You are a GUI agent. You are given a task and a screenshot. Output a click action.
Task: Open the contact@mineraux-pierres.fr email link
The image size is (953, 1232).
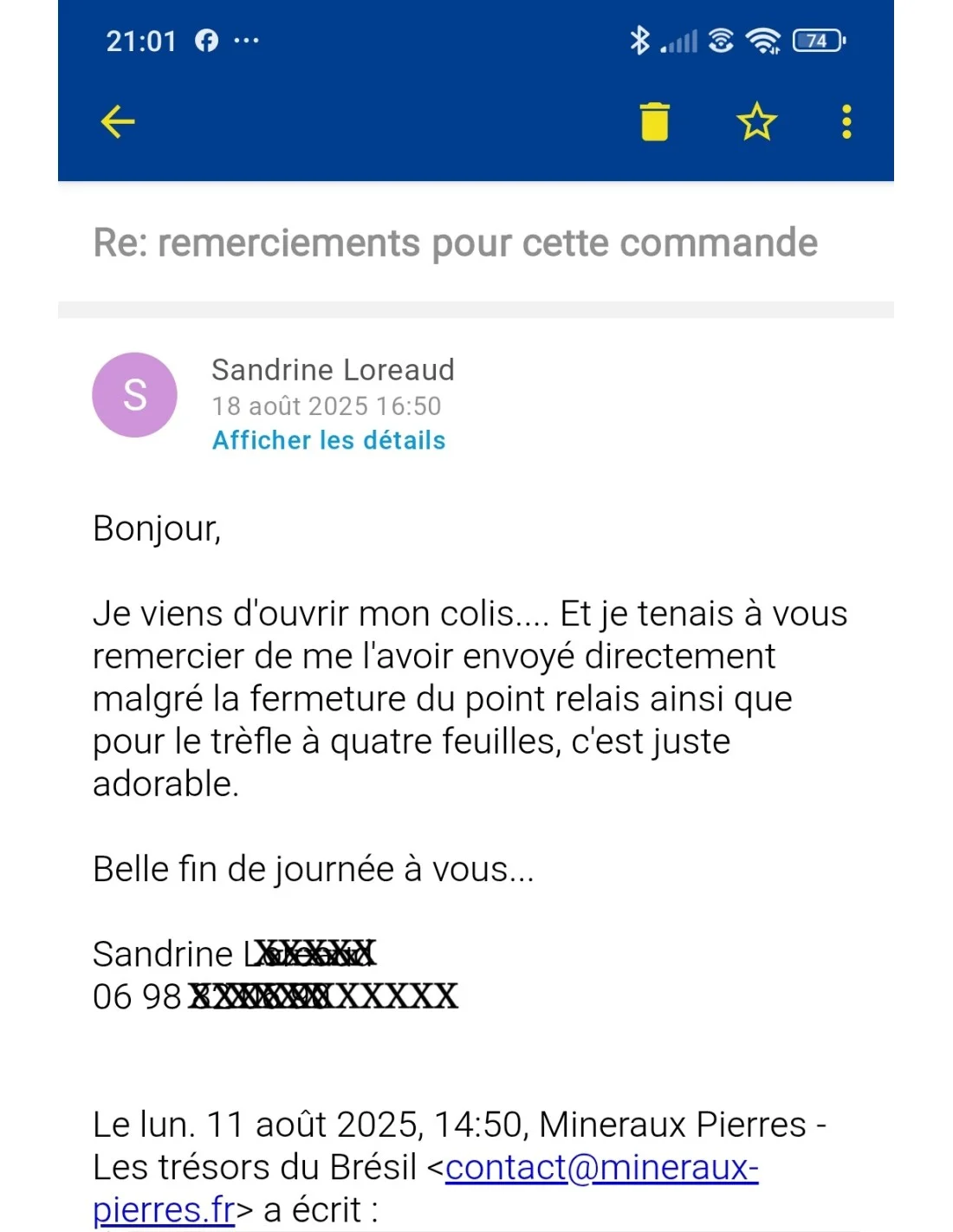pyautogui.click(x=601, y=1167)
